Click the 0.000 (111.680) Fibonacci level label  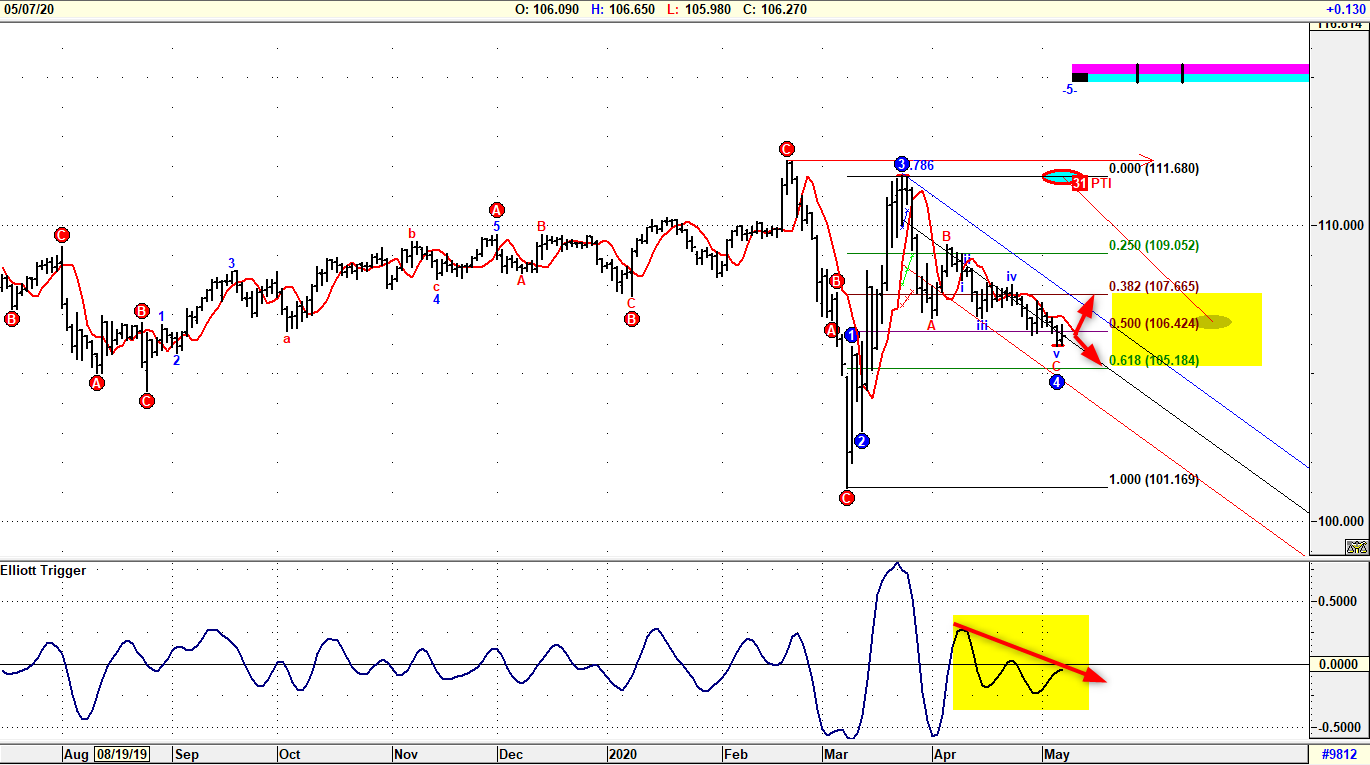point(1154,169)
